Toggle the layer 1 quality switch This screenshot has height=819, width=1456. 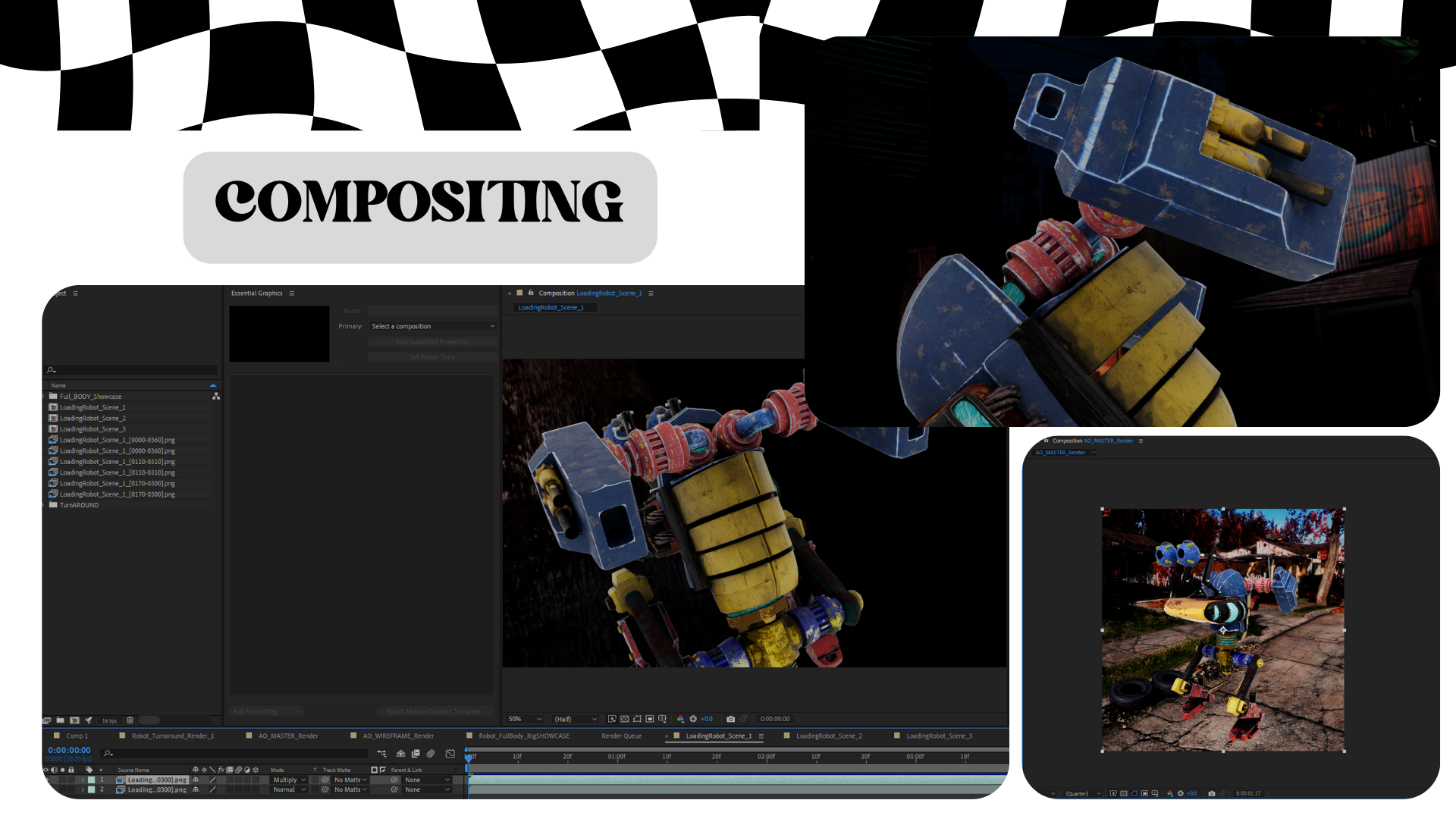pos(213,780)
